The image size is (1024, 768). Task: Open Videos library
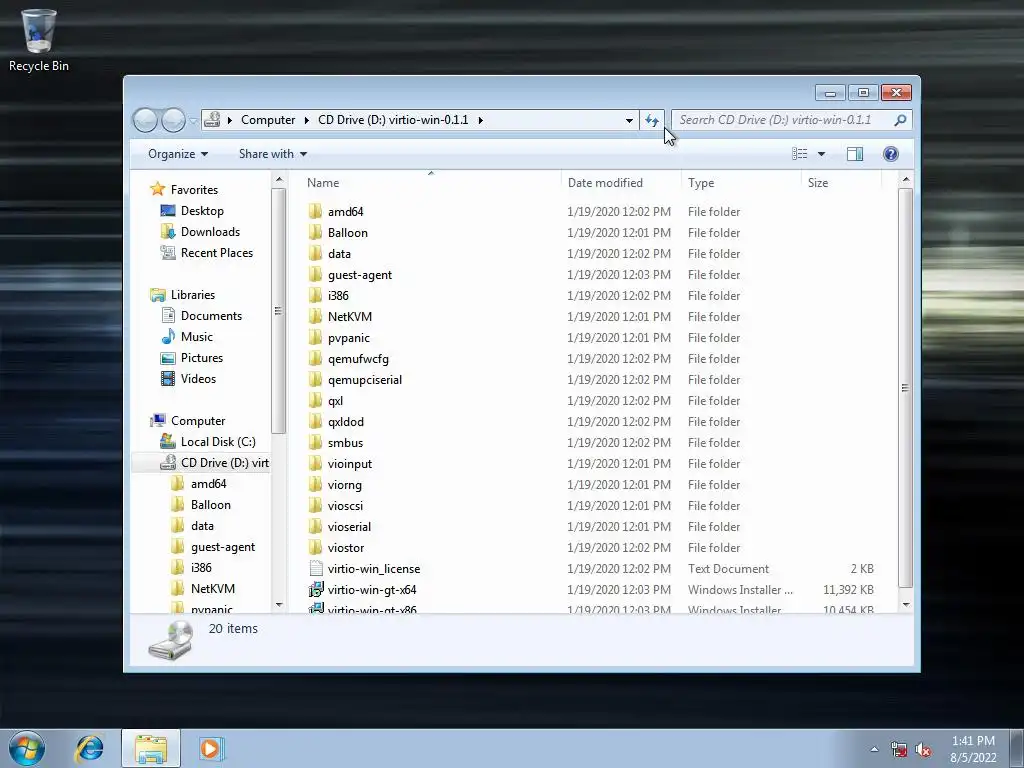coord(198,379)
